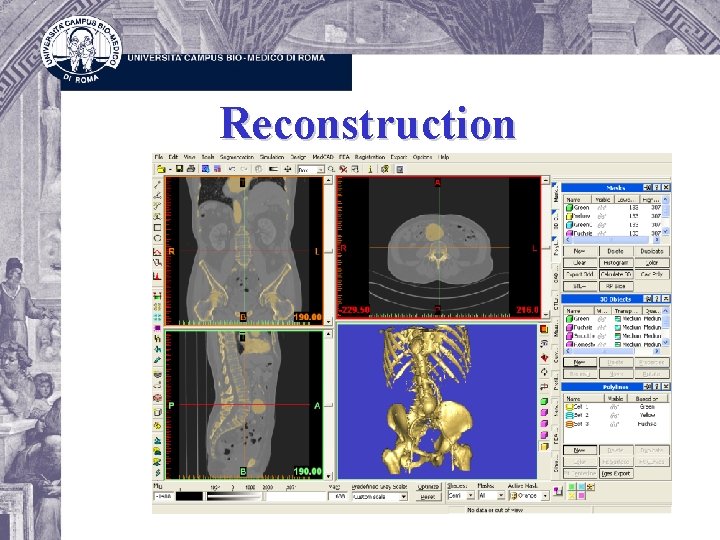Click the red histogram icon in left toolbar
Screen dimensions: 720x540
pos(158,276)
